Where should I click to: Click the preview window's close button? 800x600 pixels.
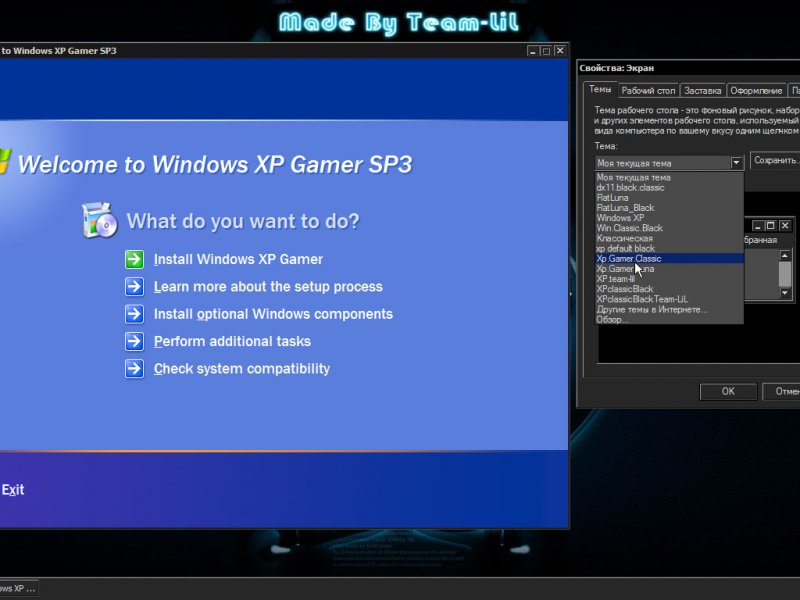click(x=785, y=226)
